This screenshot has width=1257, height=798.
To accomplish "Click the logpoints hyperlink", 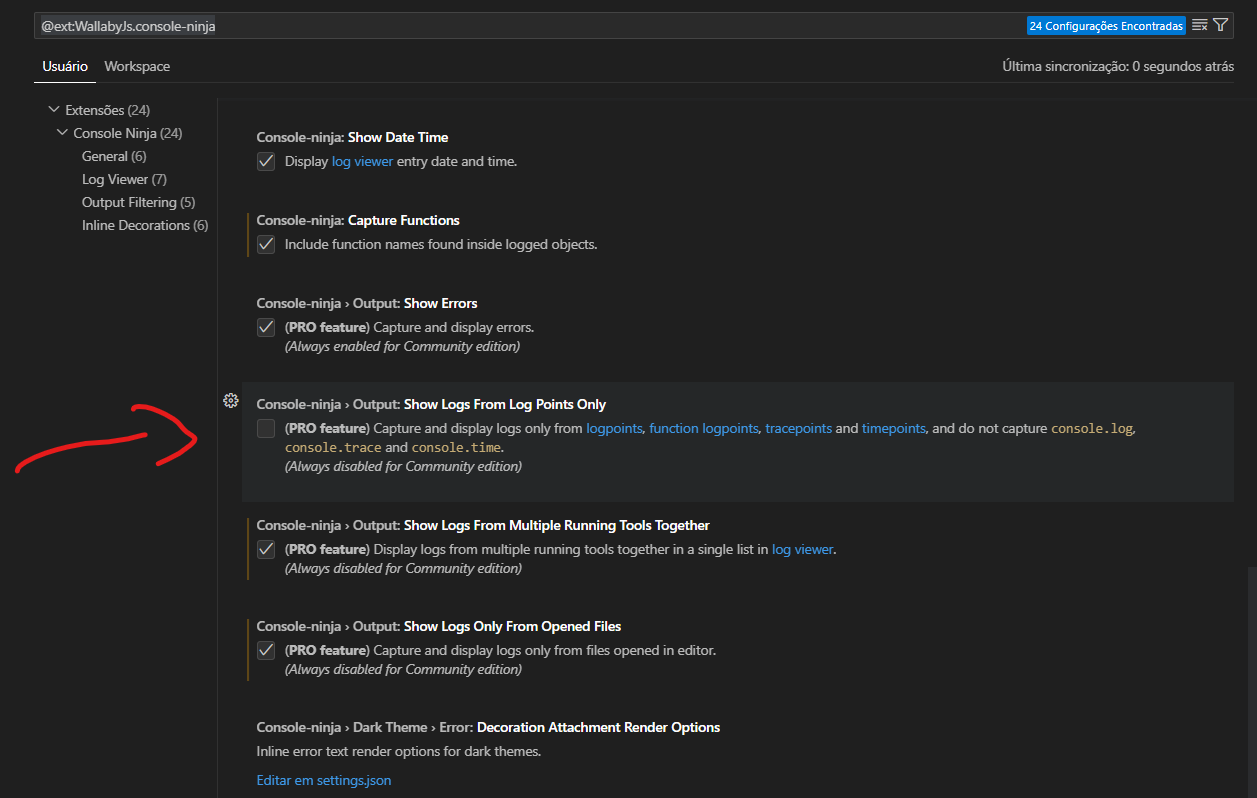I will (613, 428).
